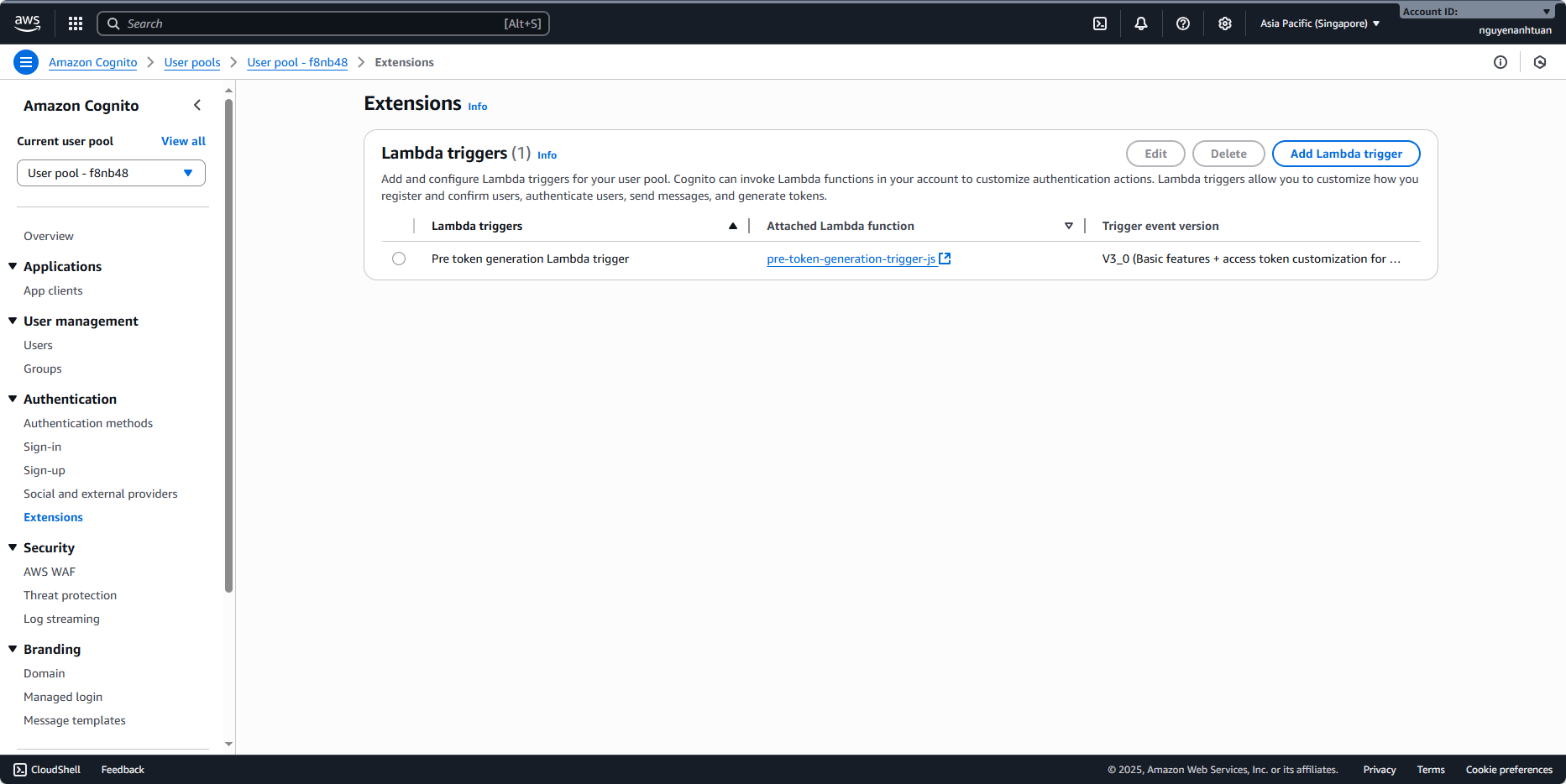This screenshot has width=1566, height=784.
Task: Open the Asia Pacific (Singapore) region selector
Action: pos(1319,24)
